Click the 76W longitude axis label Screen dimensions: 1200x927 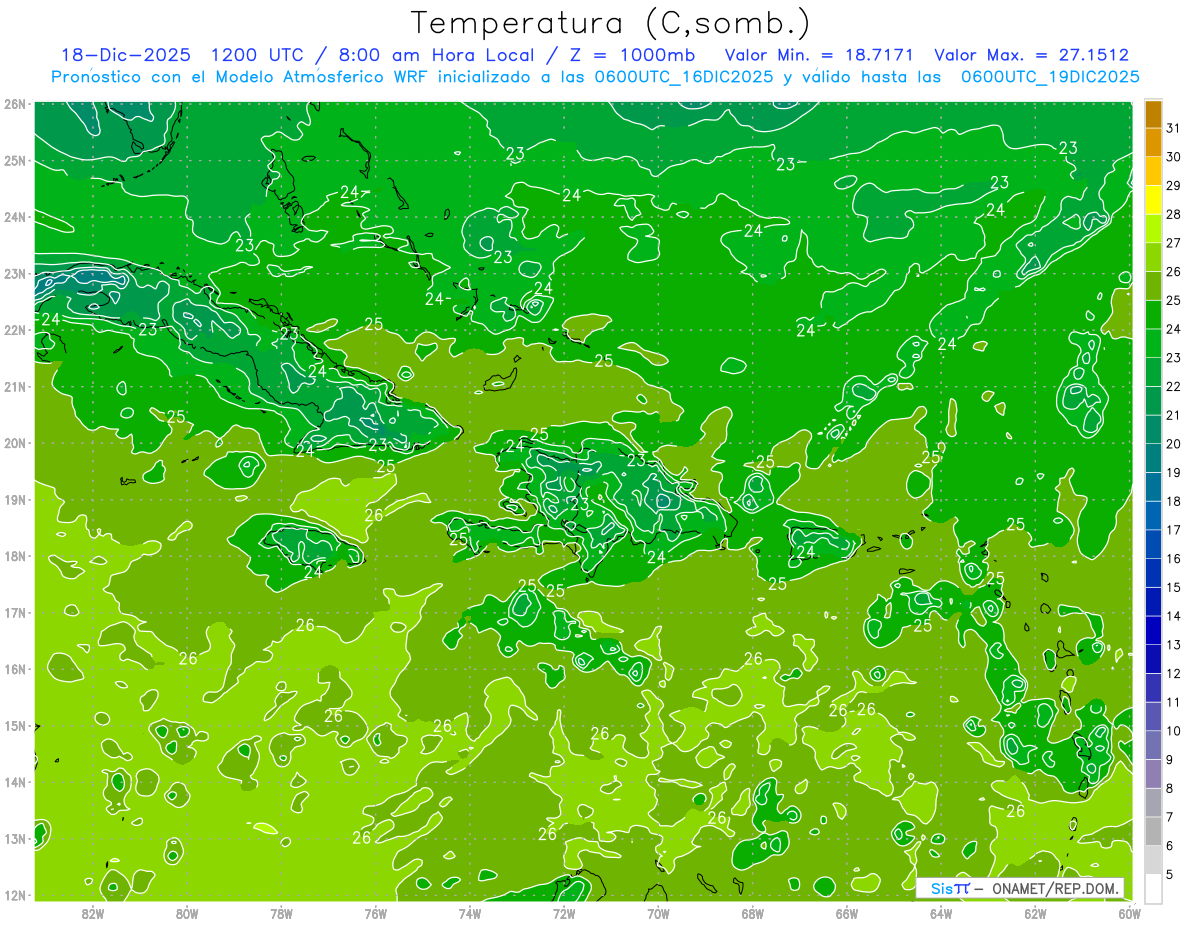click(375, 913)
